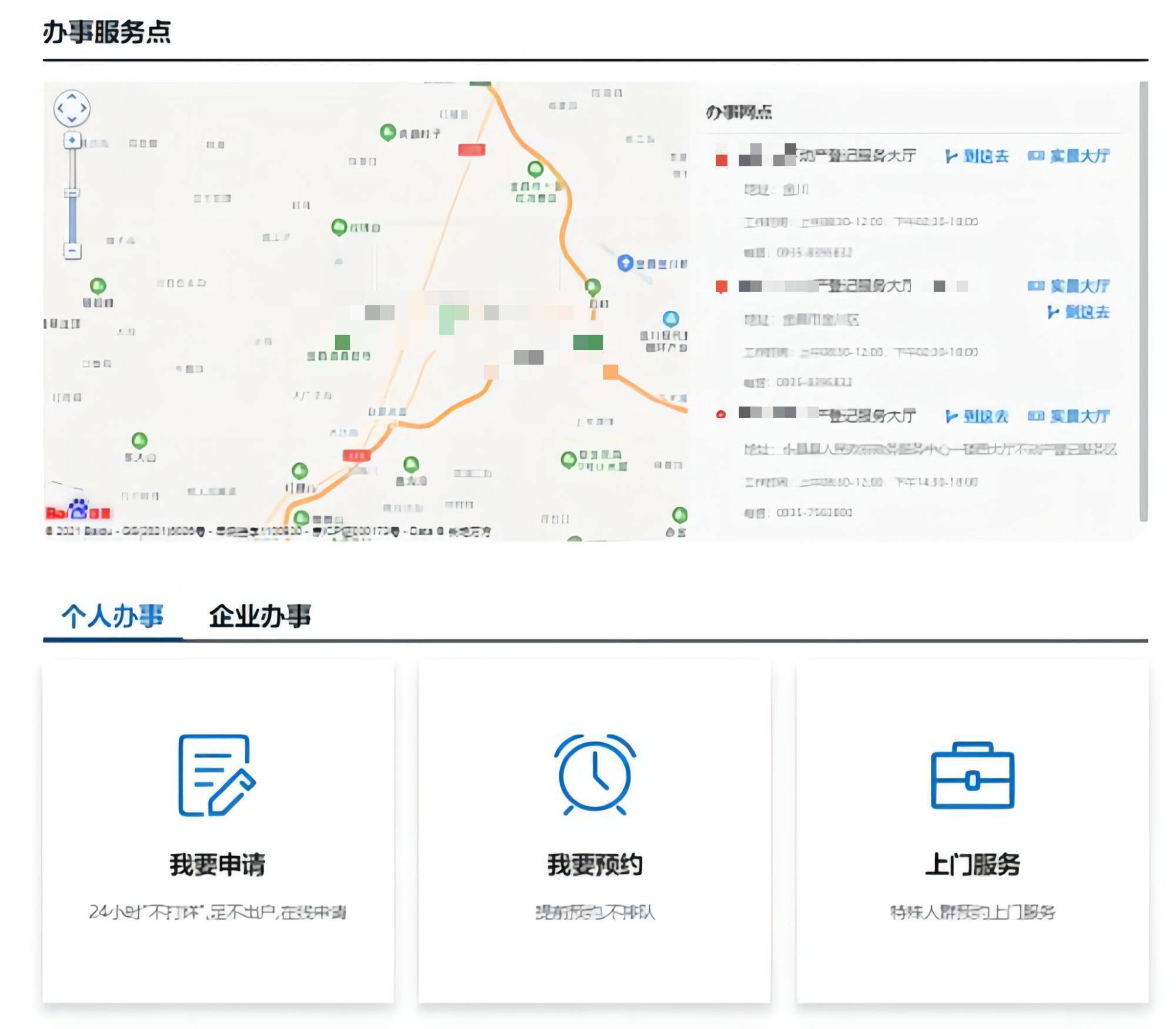
Task: Click the red marker of third service hall
Action: click(x=721, y=415)
